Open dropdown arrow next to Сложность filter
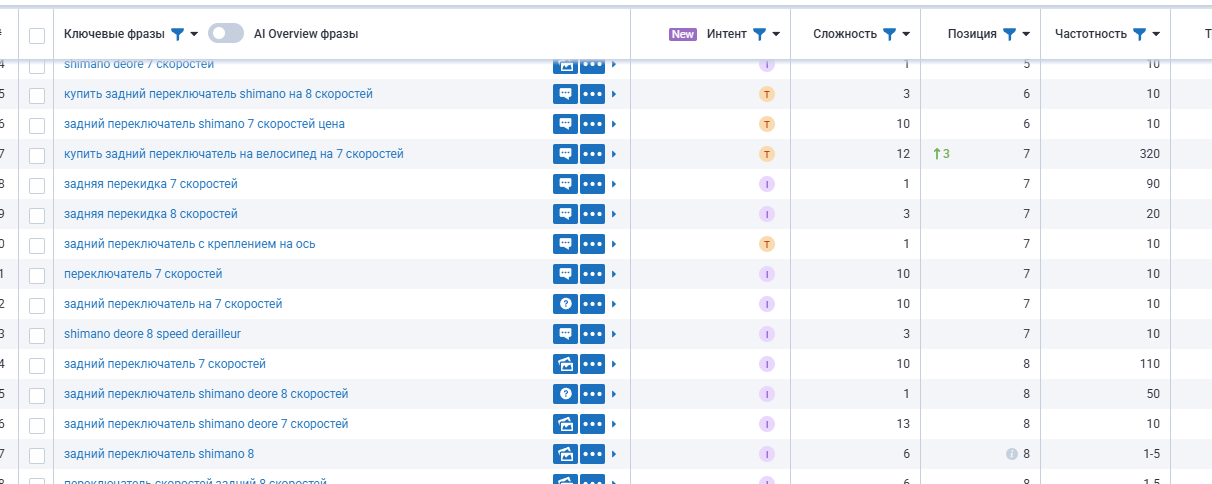The image size is (1212, 484). click(x=906, y=34)
